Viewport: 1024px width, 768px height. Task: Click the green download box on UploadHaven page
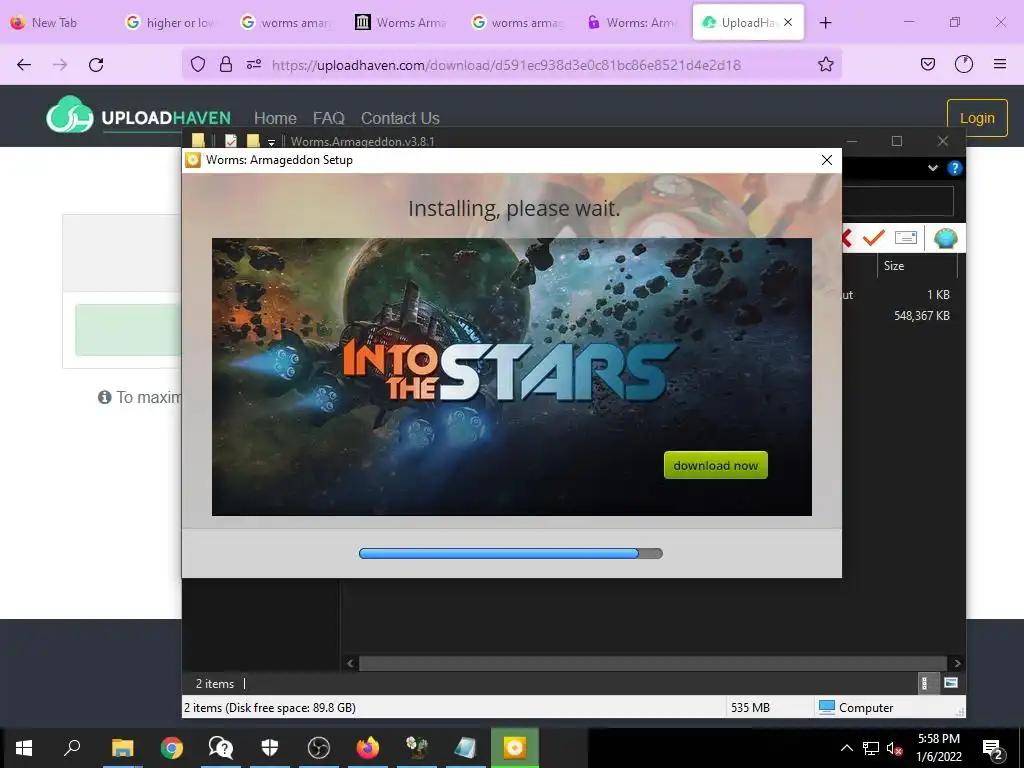pyautogui.click(x=128, y=330)
